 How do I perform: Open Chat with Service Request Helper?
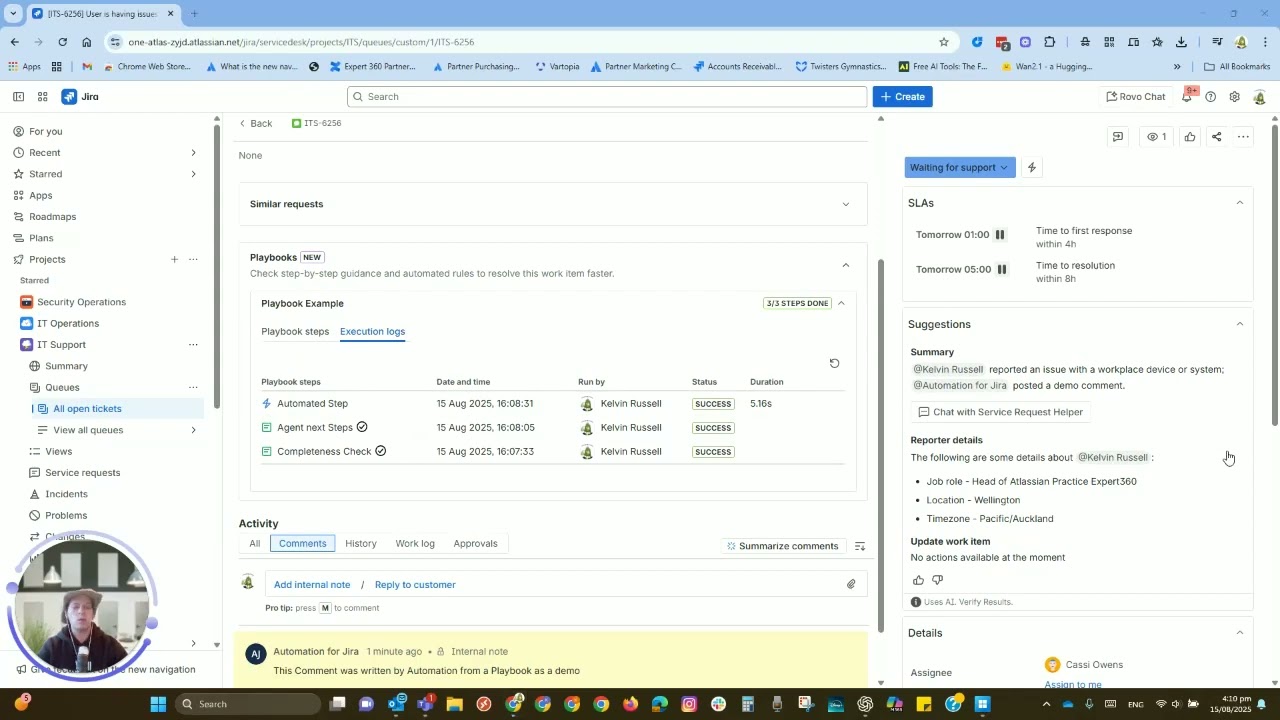(1000, 412)
